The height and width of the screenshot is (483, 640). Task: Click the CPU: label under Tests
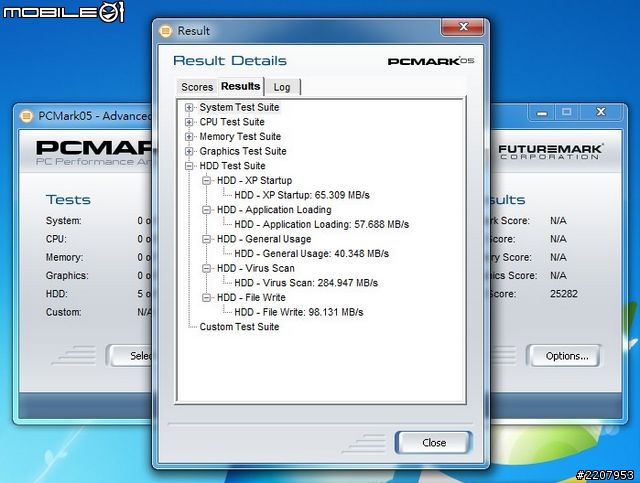point(56,239)
